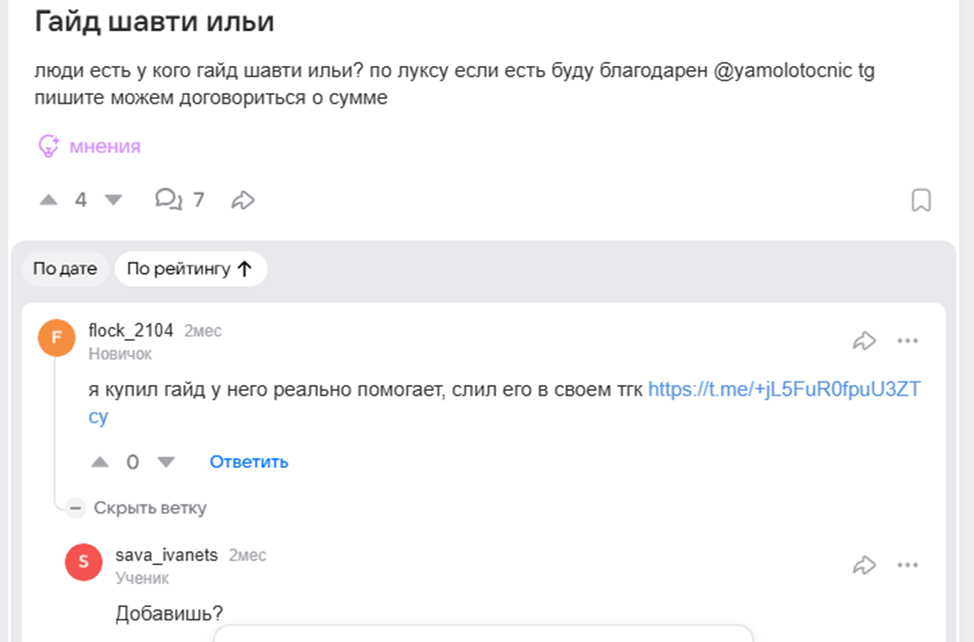This screenshot has width=974, height=642.
Task: Open flock_2104's user profile name
Action: pos(131,331)
